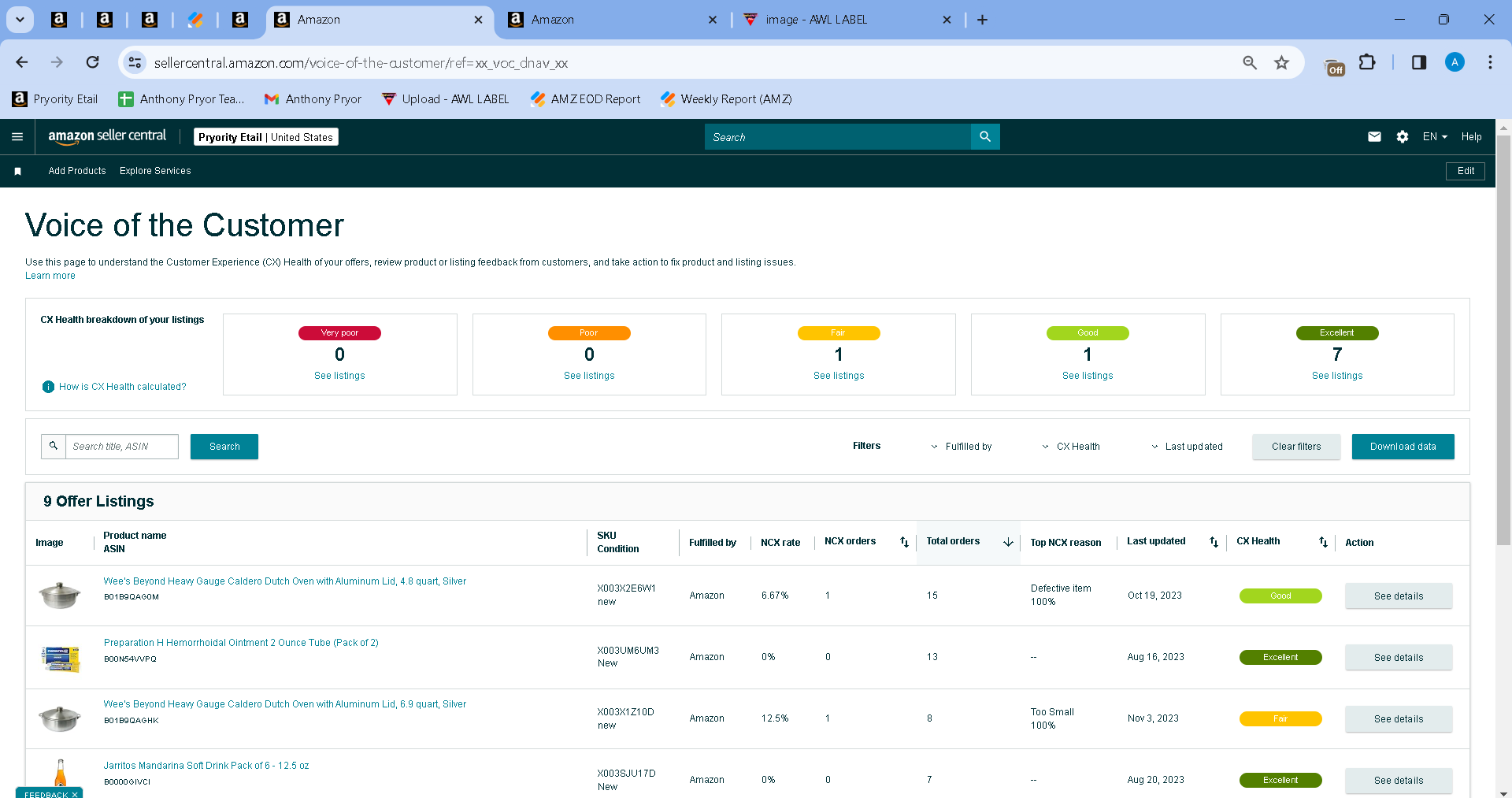Expand the Fulfilled by filter
This screenshot has width=1512, height=798.
tap(962, 447)
